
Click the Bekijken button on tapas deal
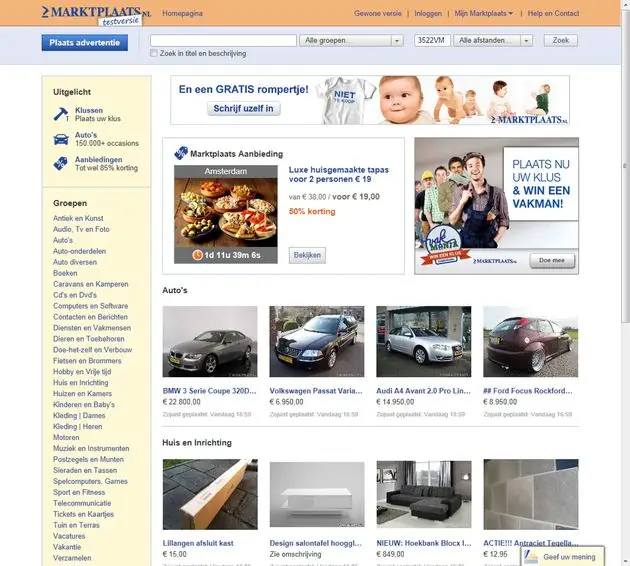307,255
